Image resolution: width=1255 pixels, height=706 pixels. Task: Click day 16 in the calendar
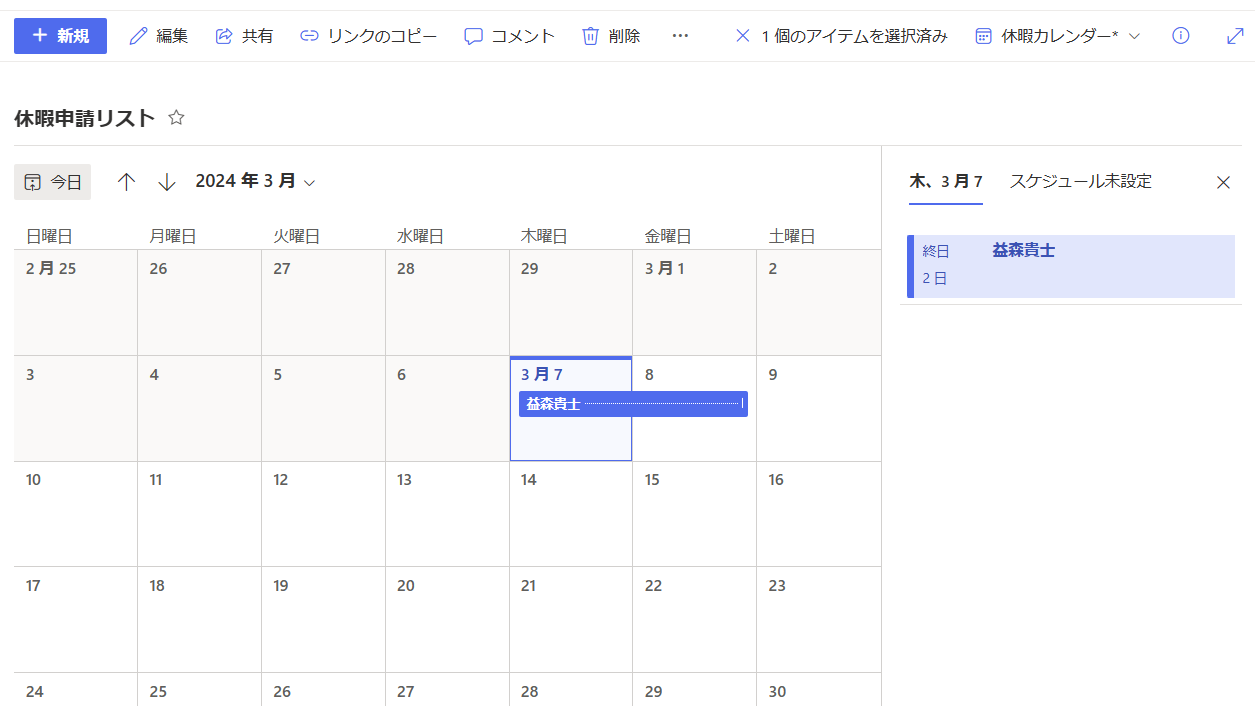point(818,514)
